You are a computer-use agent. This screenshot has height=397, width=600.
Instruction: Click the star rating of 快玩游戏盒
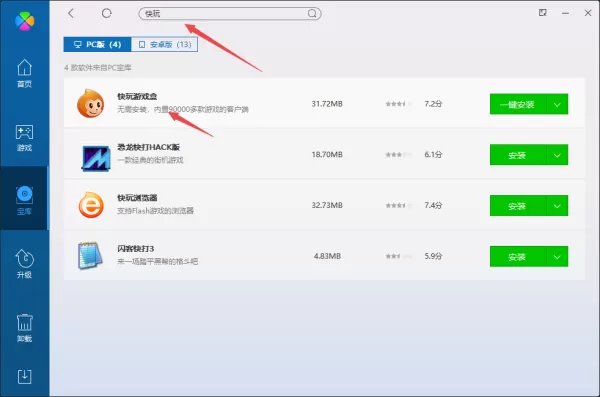[x=399, y=104]
